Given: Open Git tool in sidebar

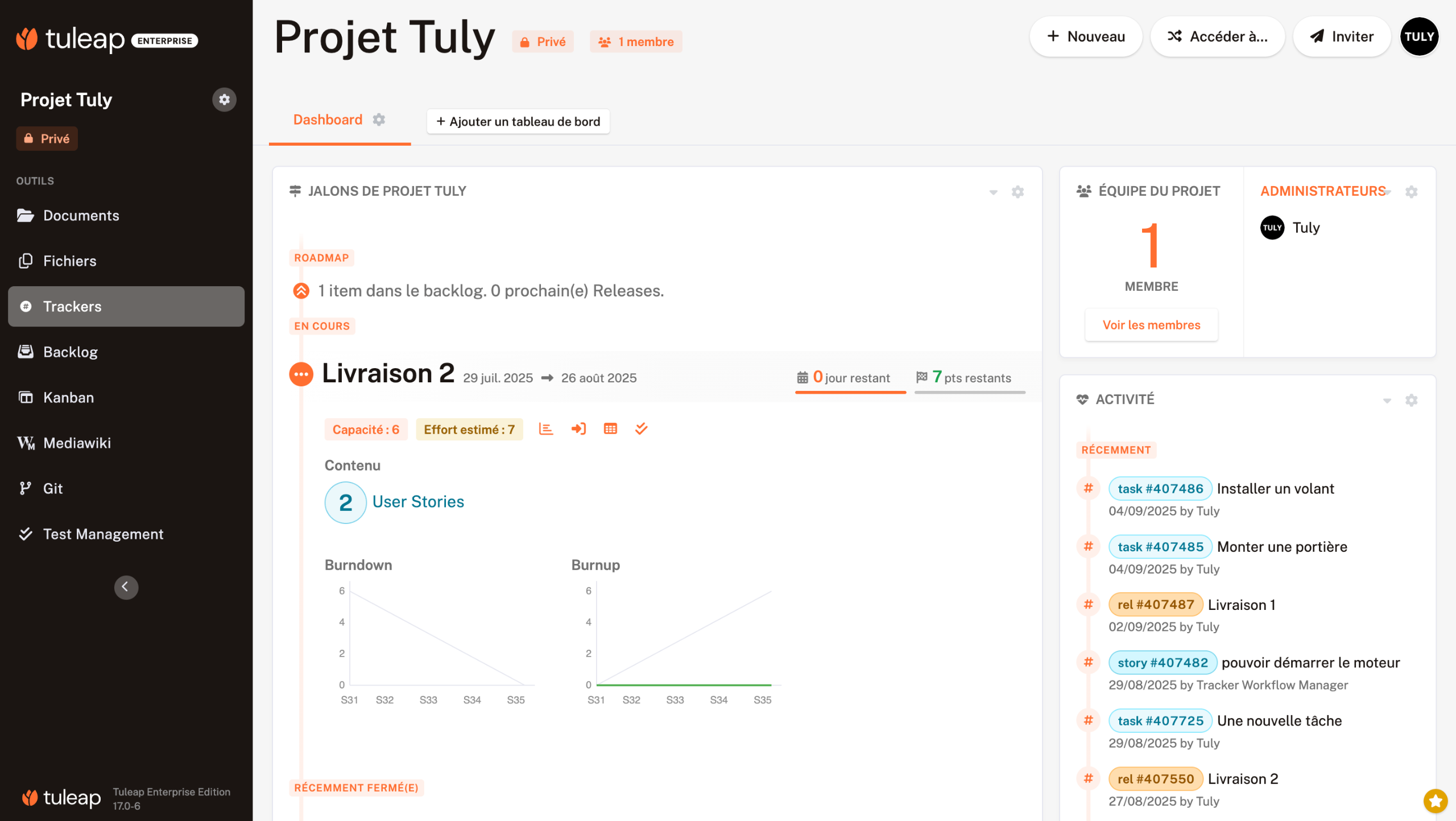Looking at the screenshot, I should point(52,488).
